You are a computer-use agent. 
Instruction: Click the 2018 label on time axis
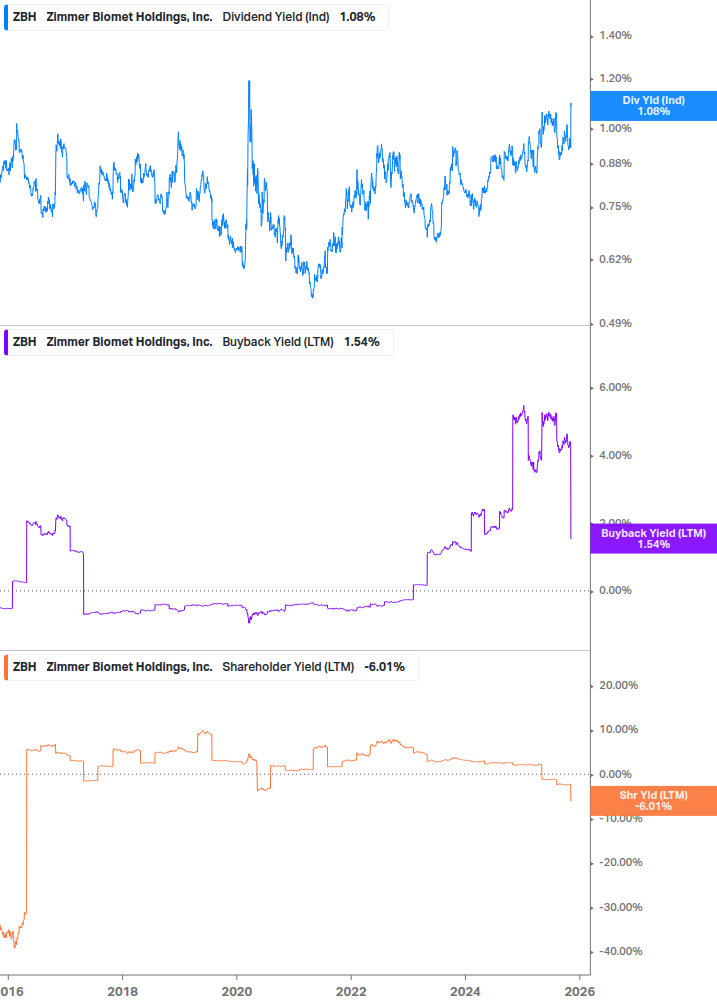point(122,992)
